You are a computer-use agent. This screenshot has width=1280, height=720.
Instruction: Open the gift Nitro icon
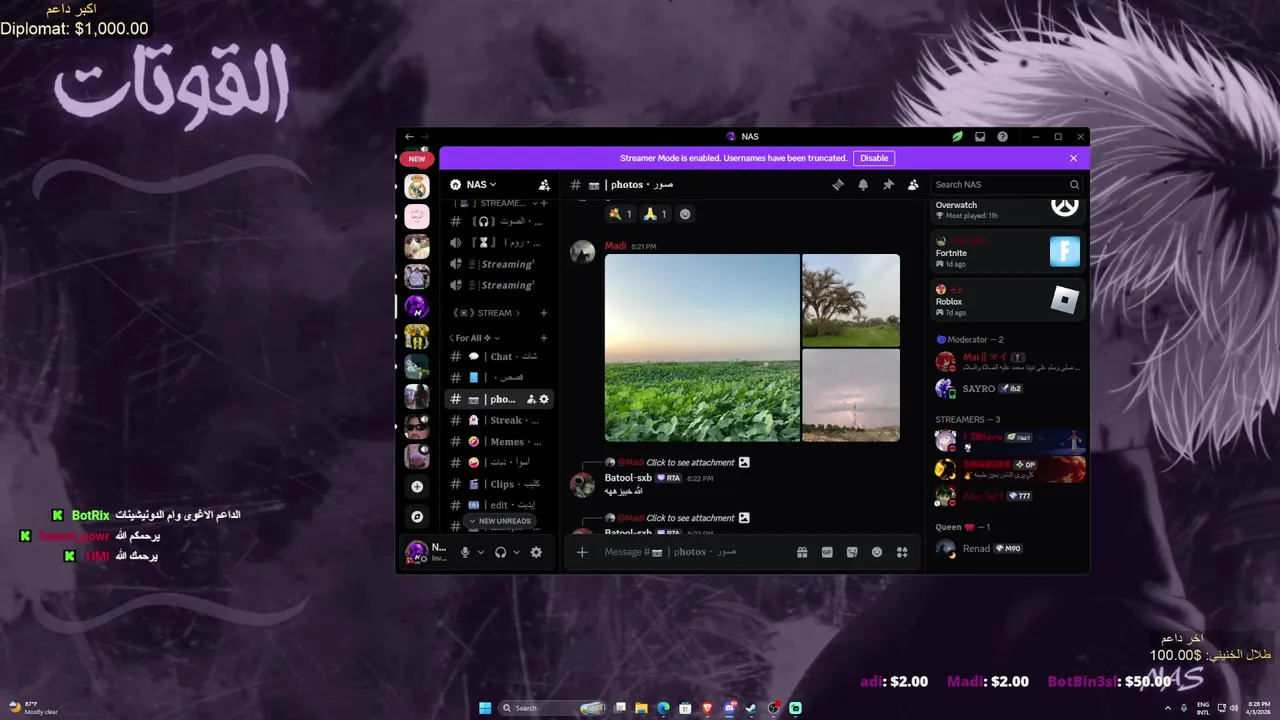click(802, 552)
